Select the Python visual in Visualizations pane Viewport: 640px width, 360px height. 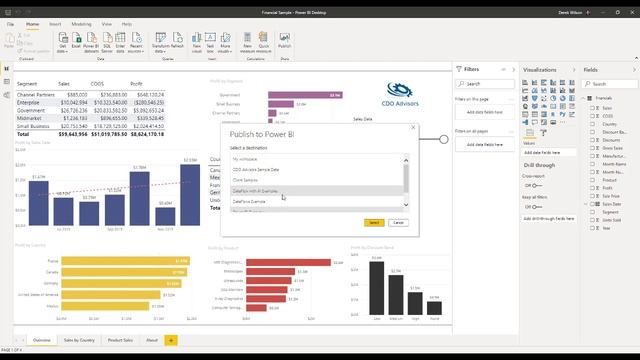tap(562, 114)
